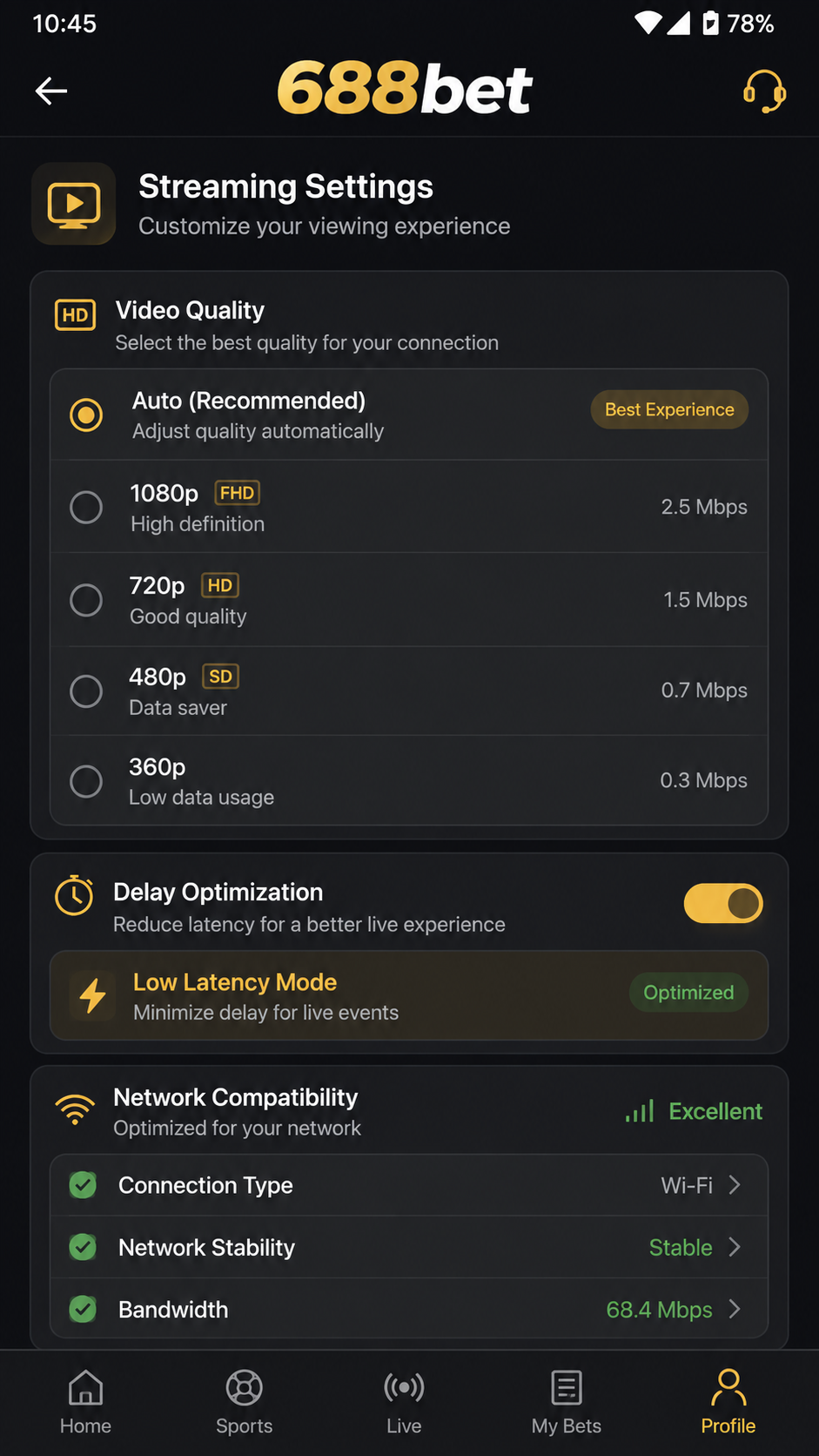Tap the Excellent signal bars icon

pos(640,1111)
